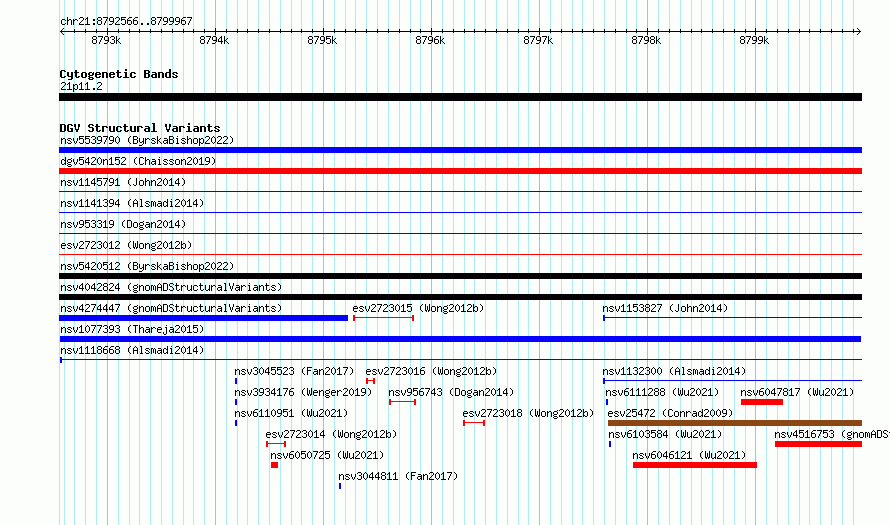Screen dimensions: 890x525
Task: Select the red dgv5420n152 variant bar
Action: coord(460,171)
